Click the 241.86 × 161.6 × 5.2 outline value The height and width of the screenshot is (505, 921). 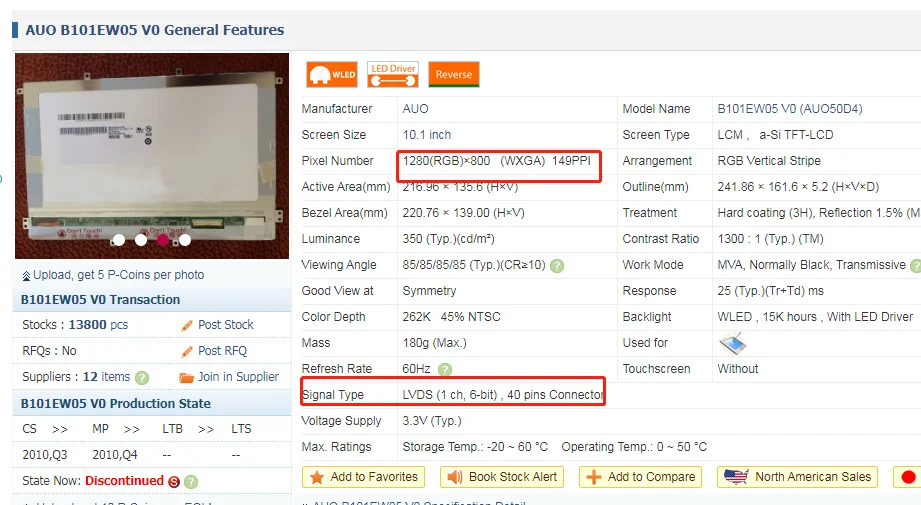798,187
